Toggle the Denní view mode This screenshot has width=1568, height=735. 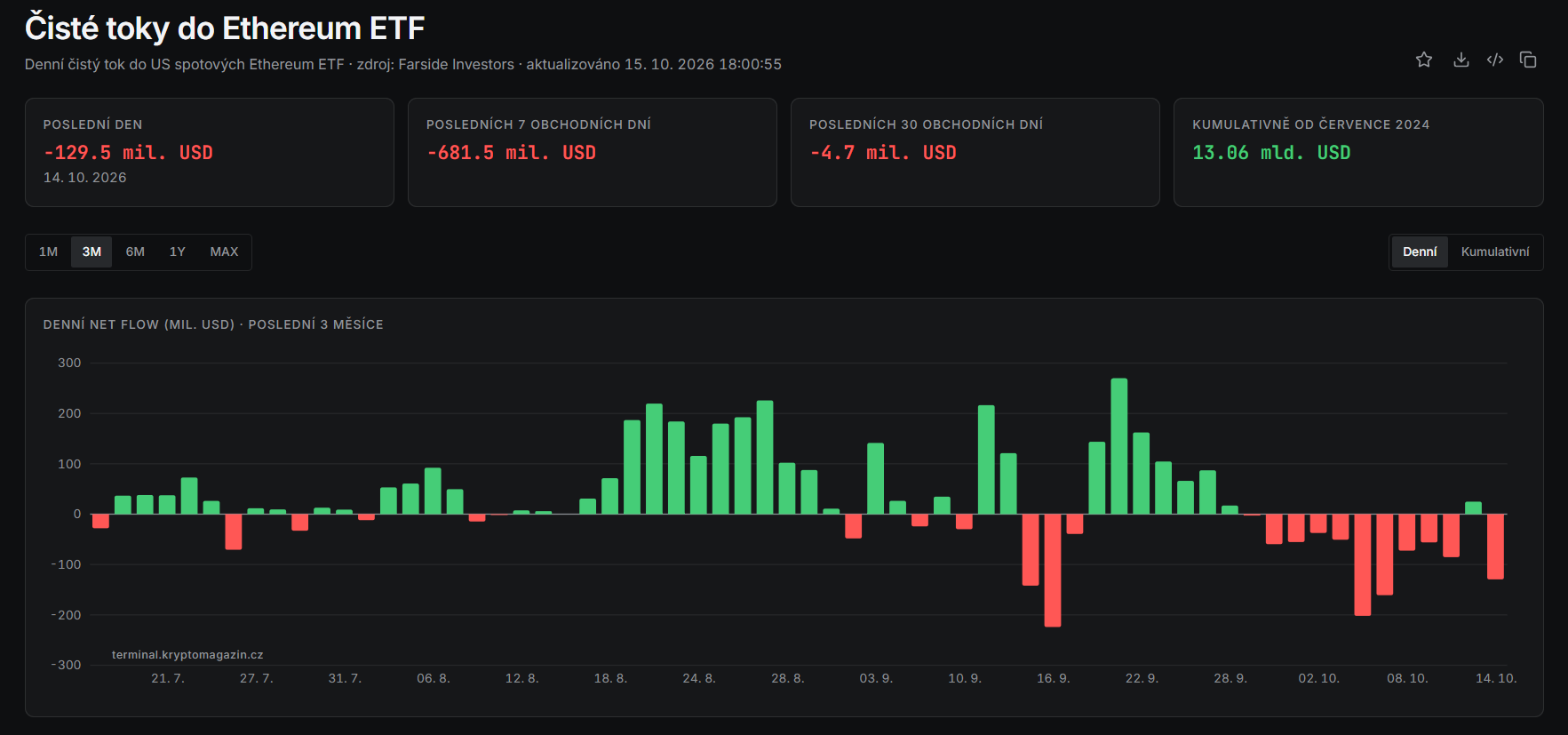1420,252
